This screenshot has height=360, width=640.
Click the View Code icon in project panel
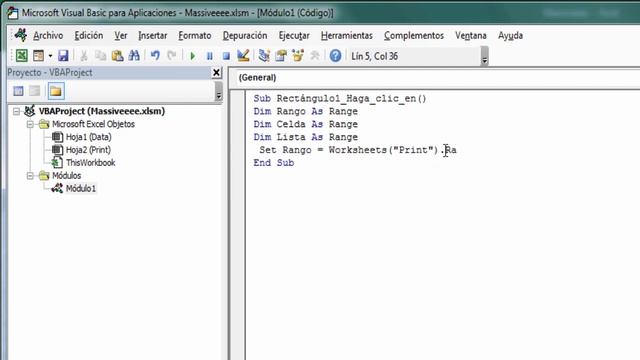coord(18,91)
